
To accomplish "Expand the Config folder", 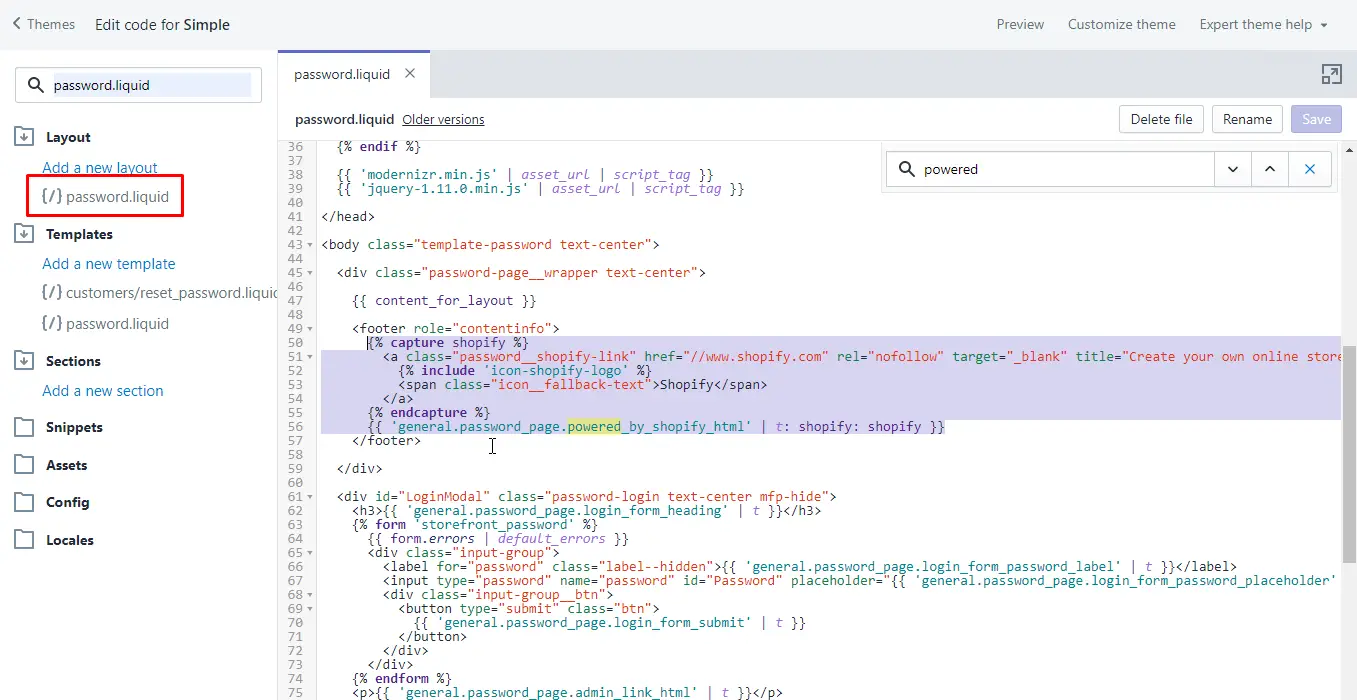I will click(x=25, y=502).
